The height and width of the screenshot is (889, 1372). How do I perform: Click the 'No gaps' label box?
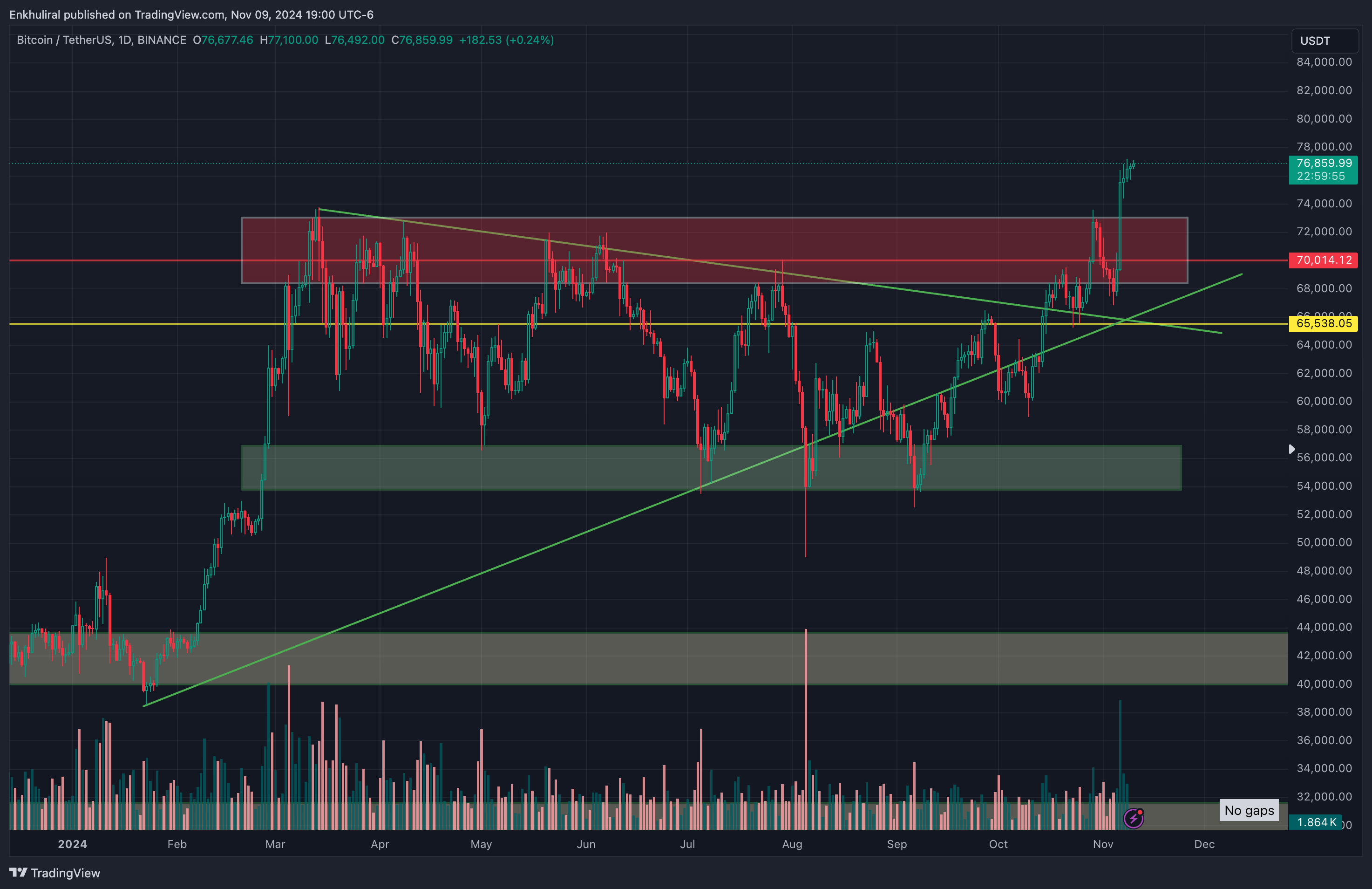pyautogui.click(x=1249, y=811)
